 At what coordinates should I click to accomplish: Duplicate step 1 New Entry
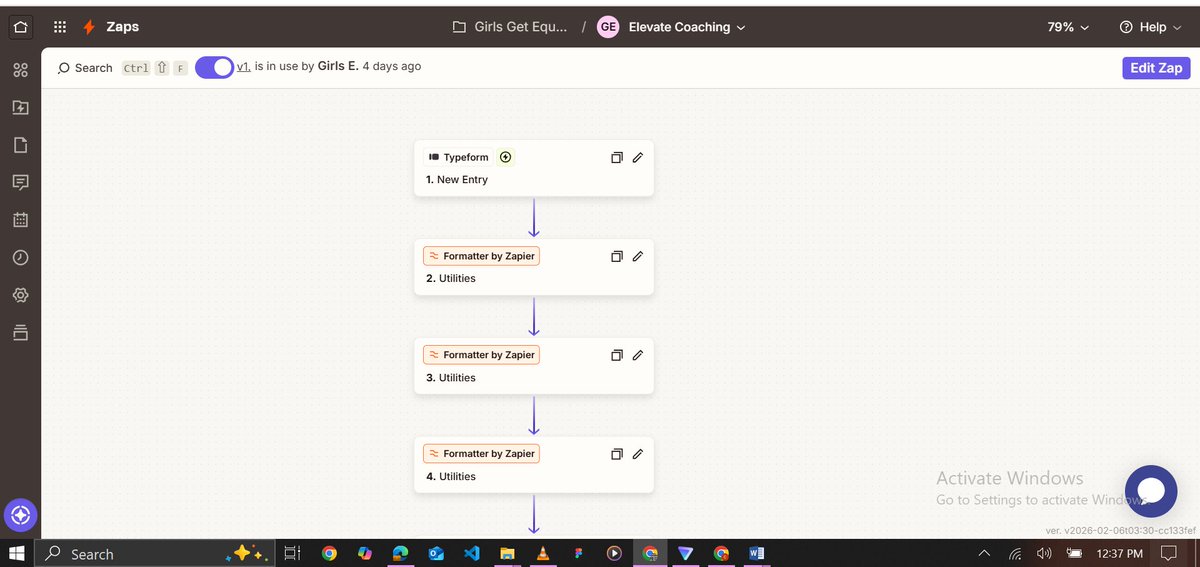coord(617,157)
